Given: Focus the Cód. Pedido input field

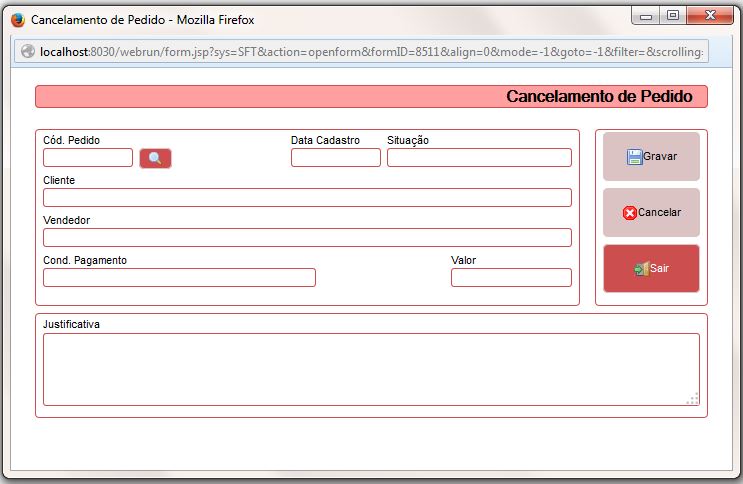Looking at the screenshot, I should pos(88,157).
